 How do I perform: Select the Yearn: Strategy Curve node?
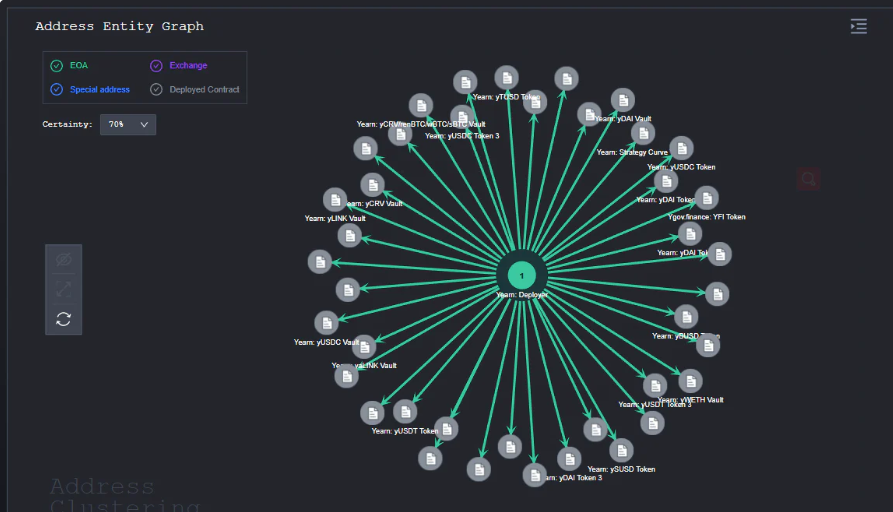pyautogui.click(x=643, y=133)
